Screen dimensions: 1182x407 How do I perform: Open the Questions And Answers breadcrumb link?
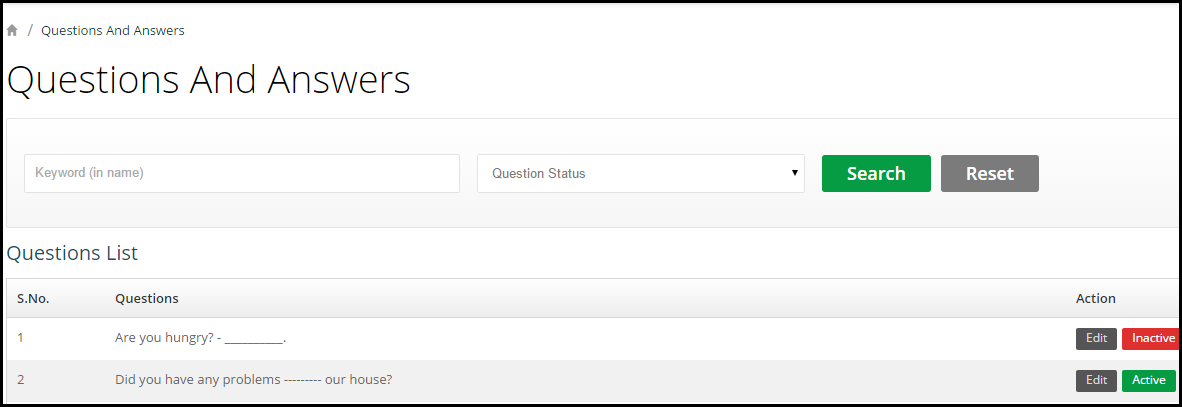tap(112, 31)
